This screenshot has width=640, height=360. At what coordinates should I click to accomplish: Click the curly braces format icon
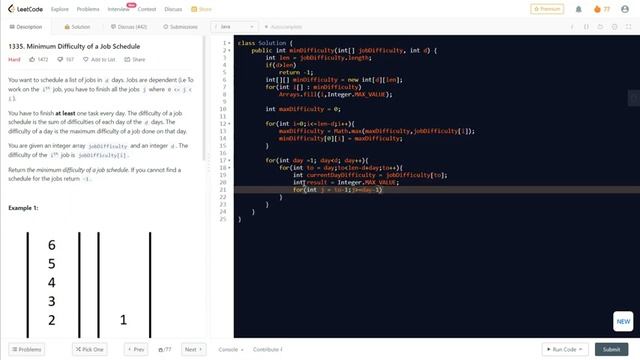pyautogui.click(x=586, y=27)
